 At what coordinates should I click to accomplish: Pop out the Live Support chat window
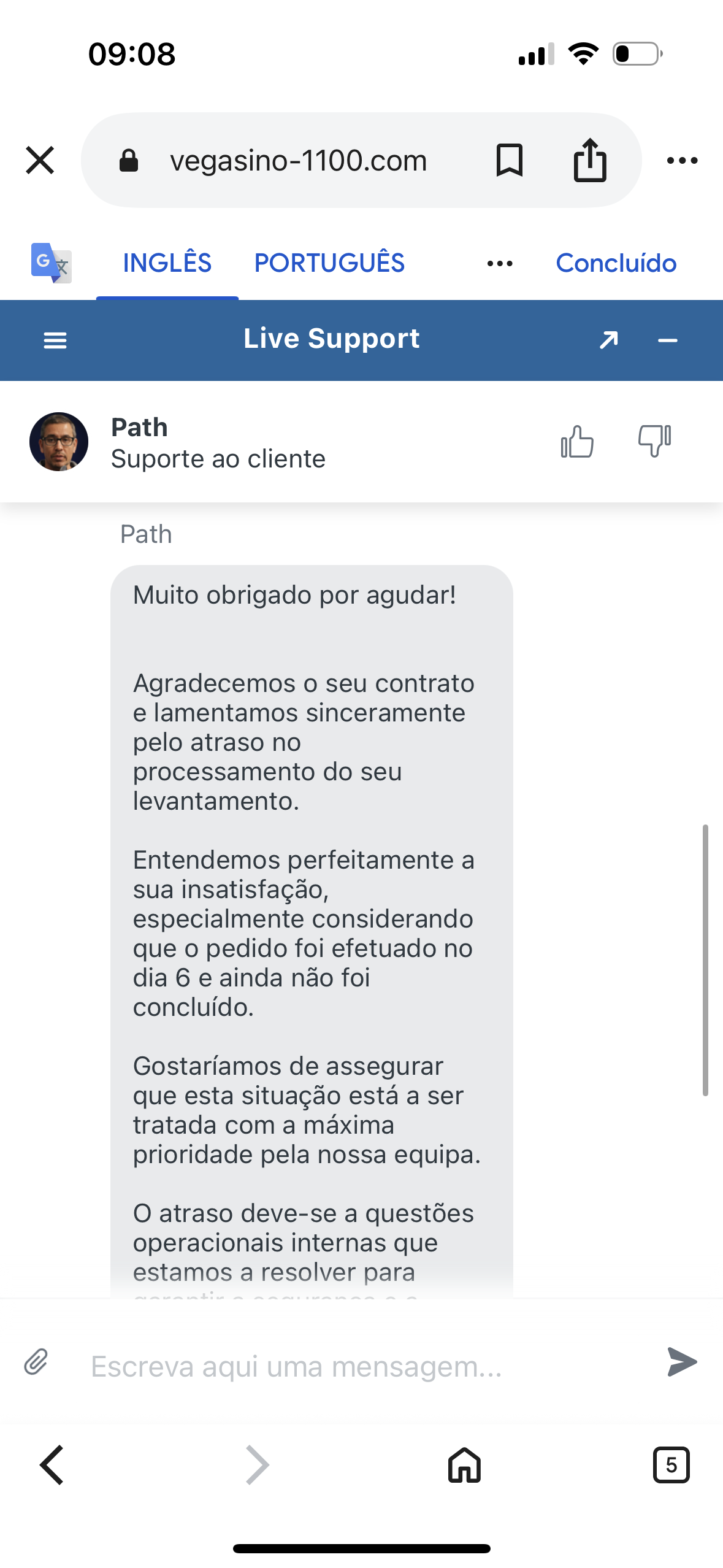pos(609,340)
